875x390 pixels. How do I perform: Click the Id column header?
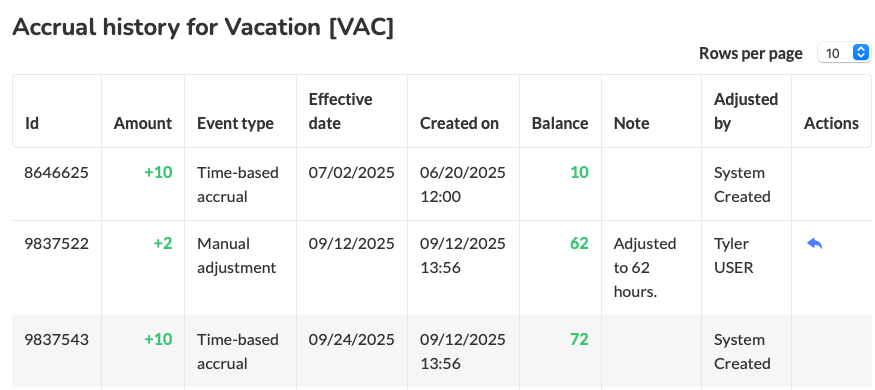pos(32,123)
